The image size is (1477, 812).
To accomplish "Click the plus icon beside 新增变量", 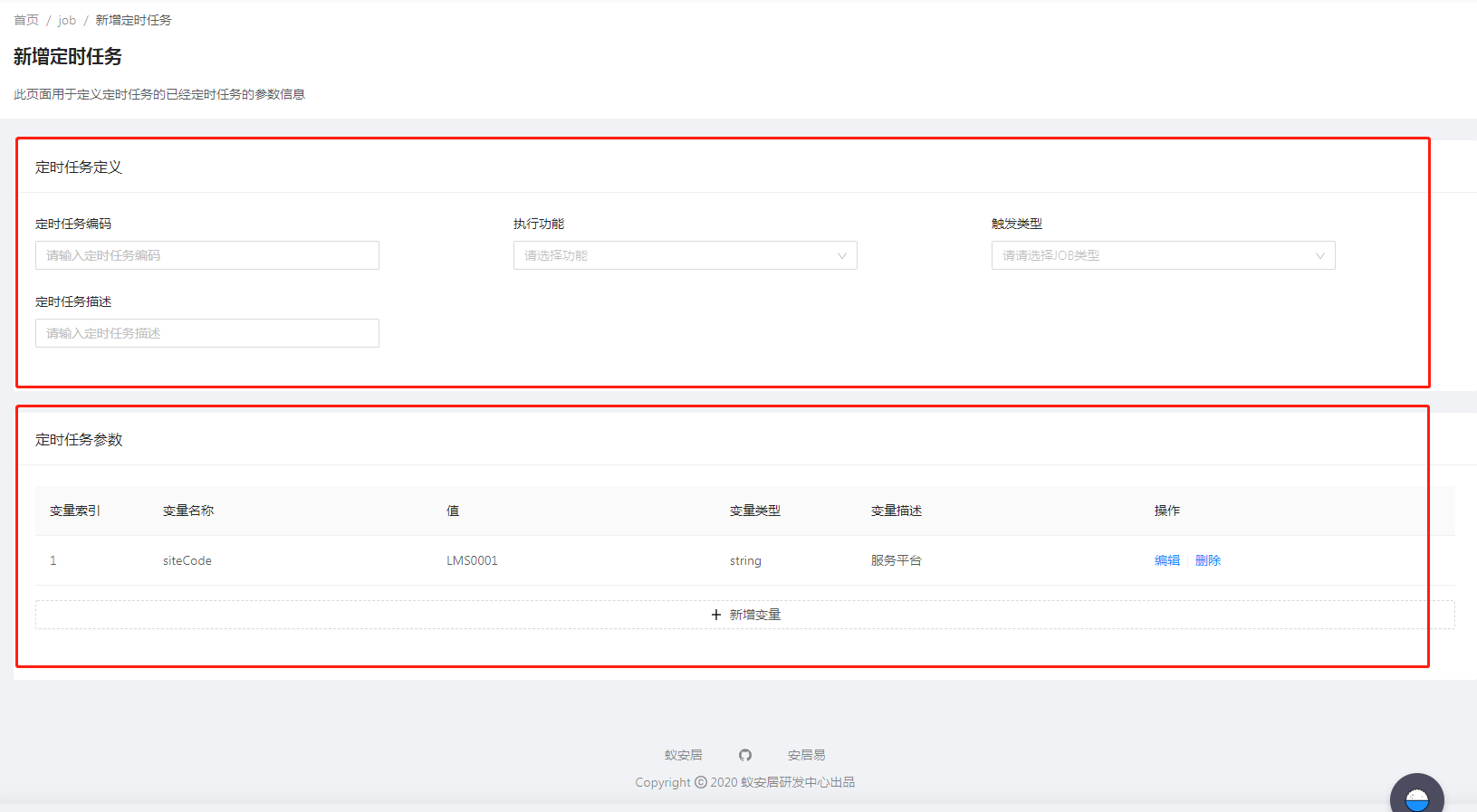I will coord(715,615).
